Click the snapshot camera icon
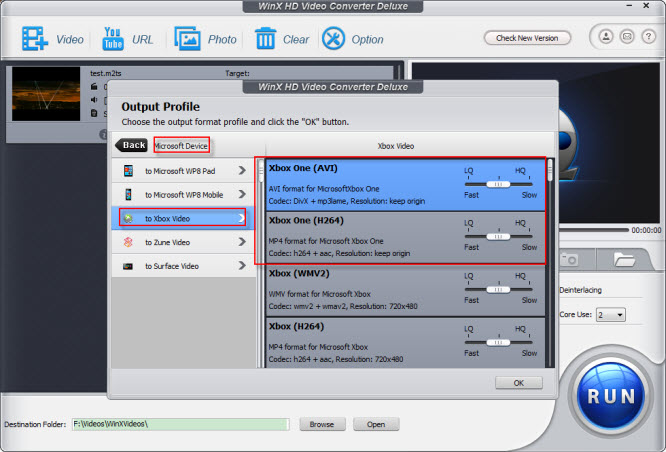The height and width of the screenshot is (452, 666). tap(569, 259)
